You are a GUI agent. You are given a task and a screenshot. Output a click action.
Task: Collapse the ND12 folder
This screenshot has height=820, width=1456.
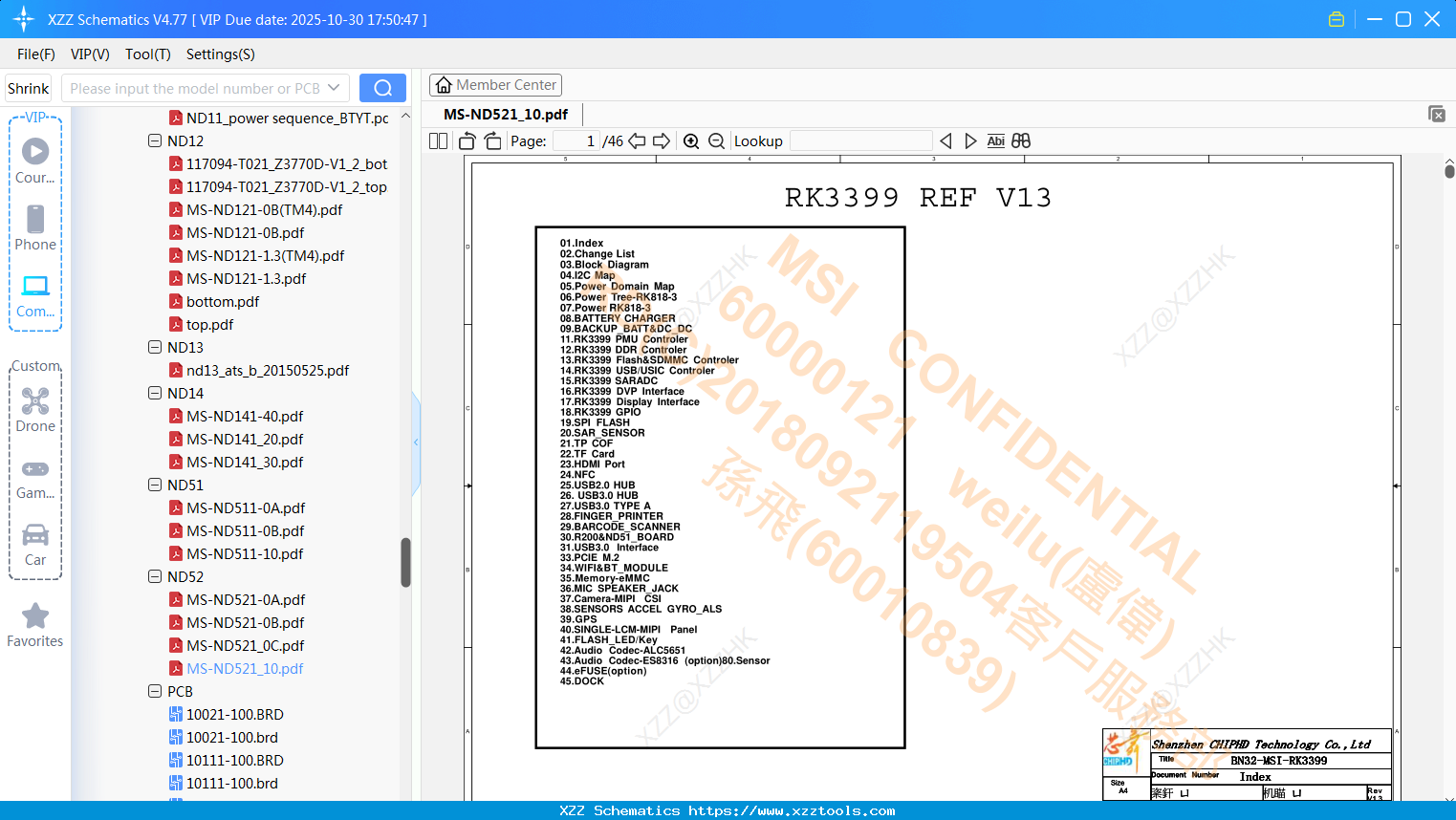155,140
